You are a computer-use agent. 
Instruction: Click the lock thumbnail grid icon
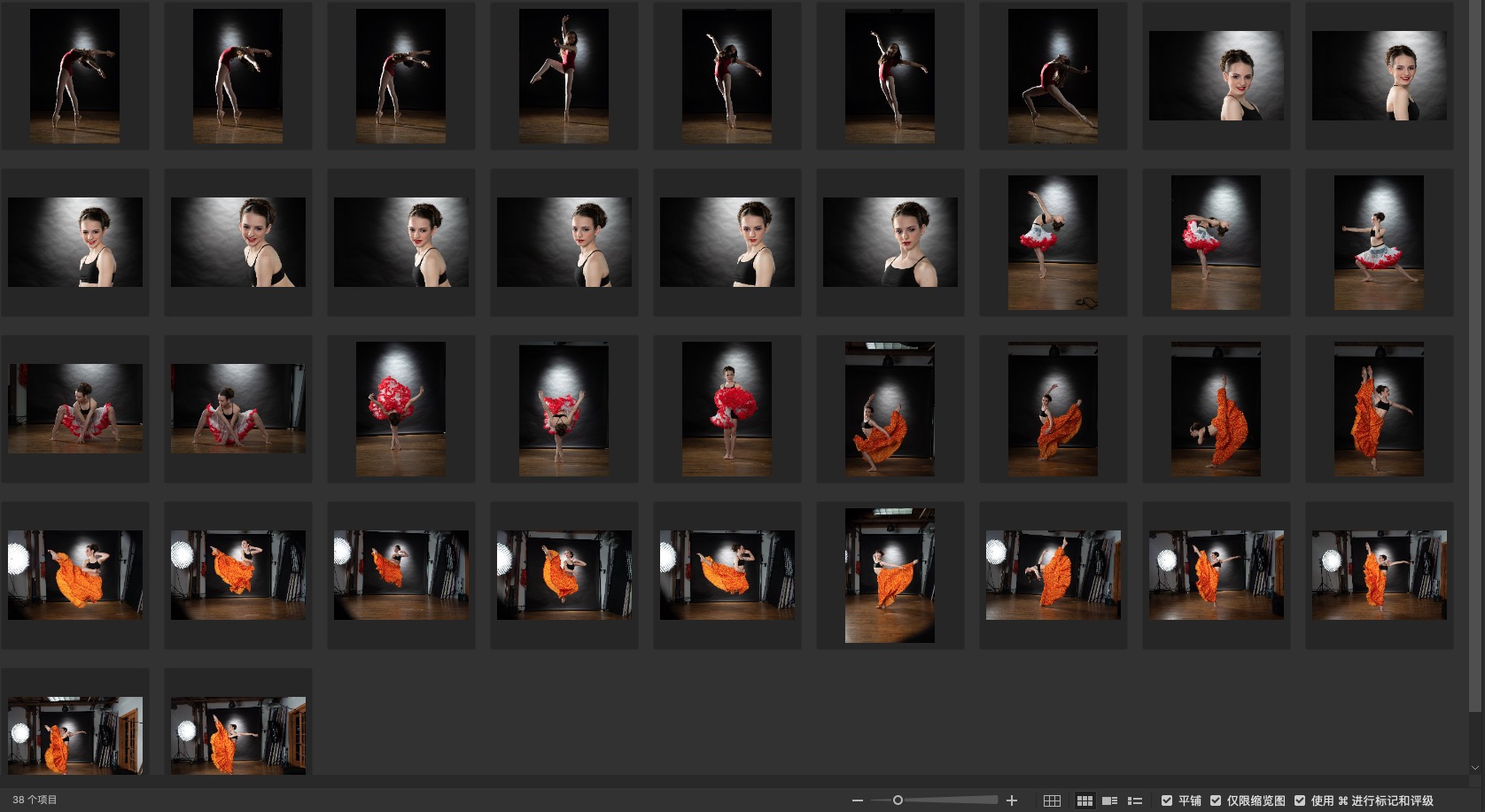1052,800
